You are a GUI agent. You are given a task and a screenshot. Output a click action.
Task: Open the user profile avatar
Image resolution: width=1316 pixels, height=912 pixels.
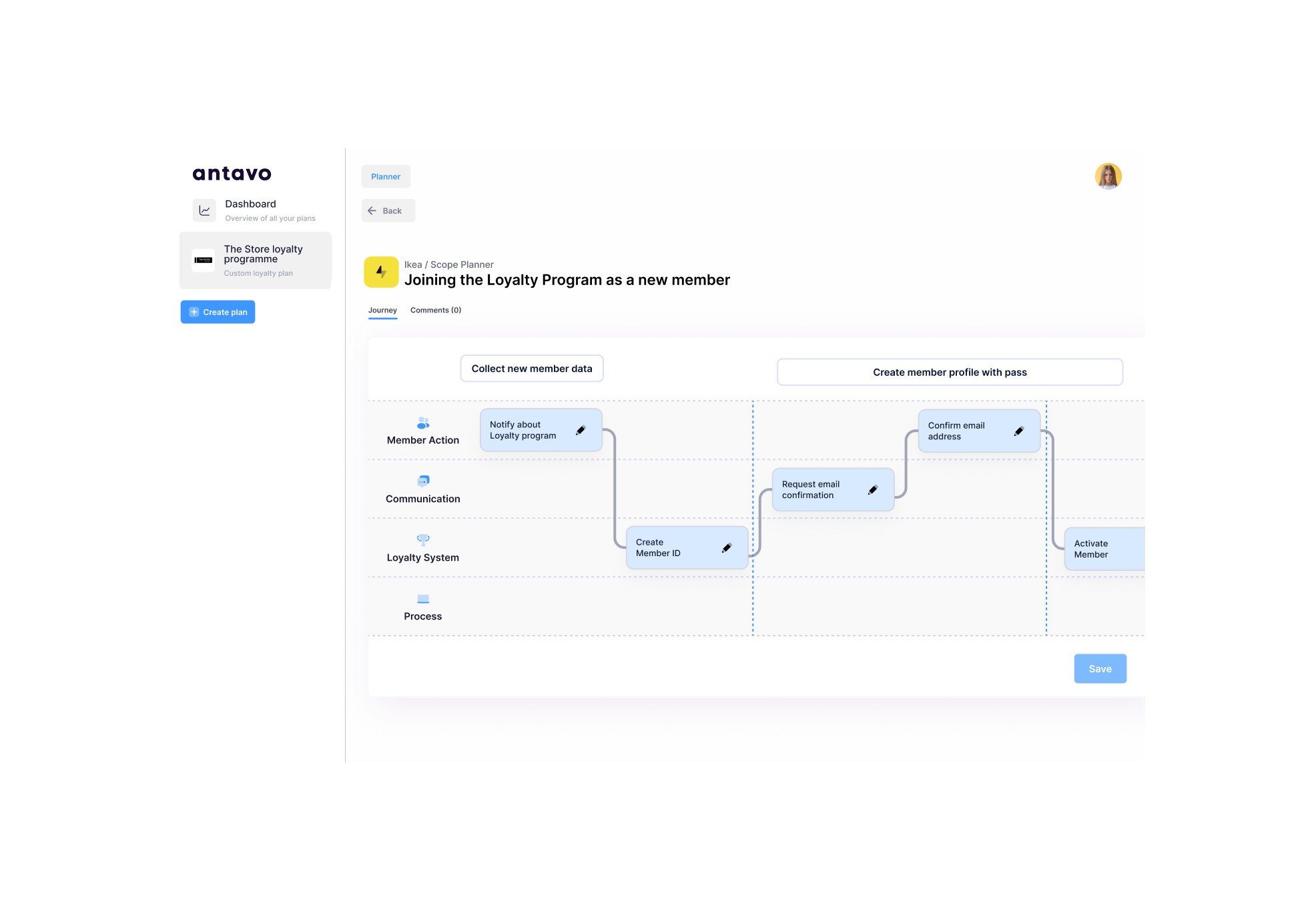[x=1108, y=176]
